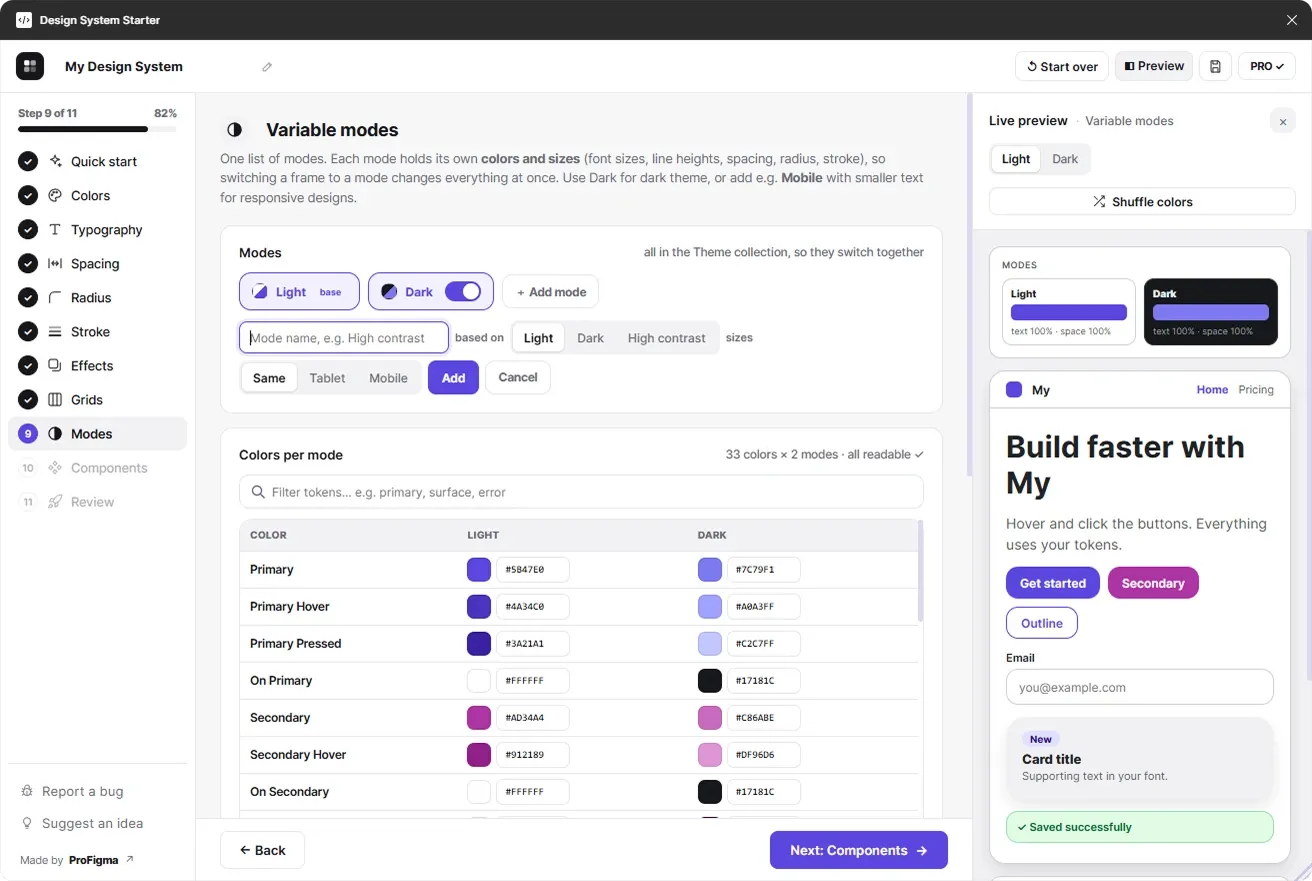Click Next: Components button

click(x=859, y=850)
